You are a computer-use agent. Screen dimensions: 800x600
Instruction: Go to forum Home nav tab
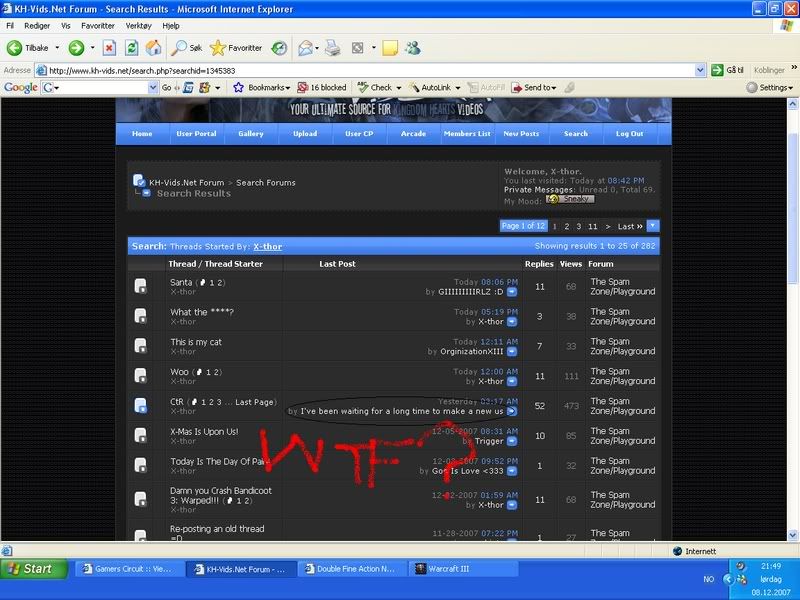tap(142, 134)
